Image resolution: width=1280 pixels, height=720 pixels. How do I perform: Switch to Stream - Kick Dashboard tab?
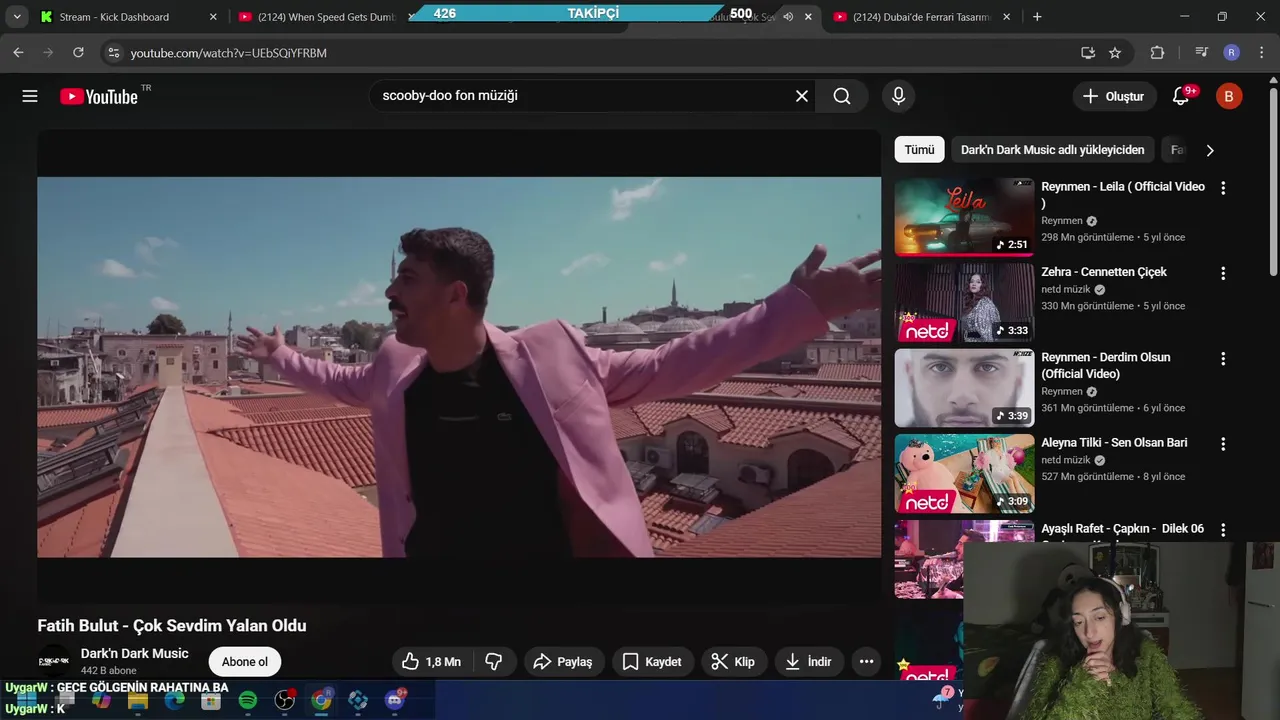(x=126, y=17)
